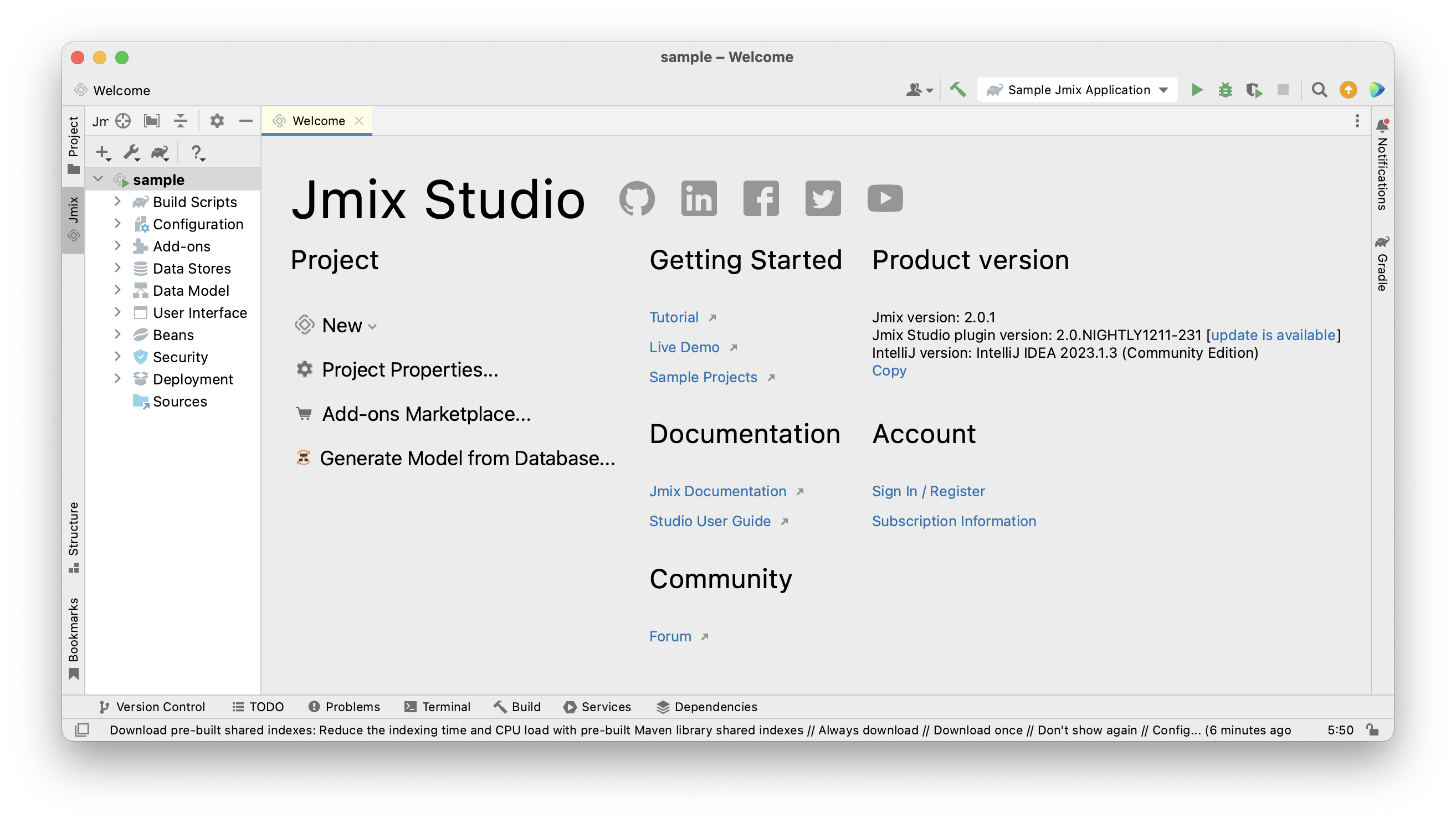Screen dimensions: 1456x823
Task: Open Sample Jmix Application run configuration dropdown
Action: click(x=1077, y=90)
